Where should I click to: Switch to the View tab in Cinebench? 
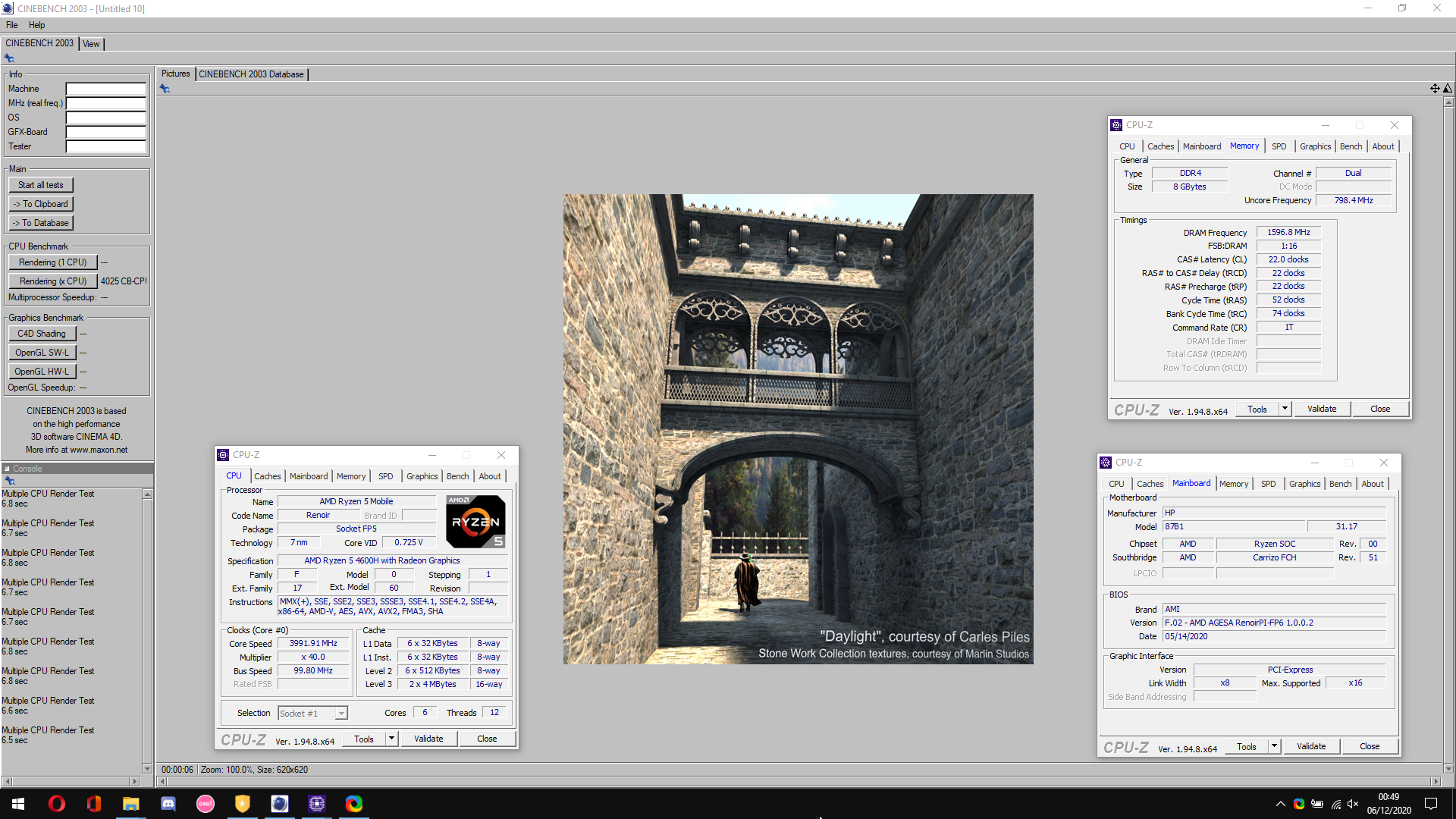(x=91, y=44)
